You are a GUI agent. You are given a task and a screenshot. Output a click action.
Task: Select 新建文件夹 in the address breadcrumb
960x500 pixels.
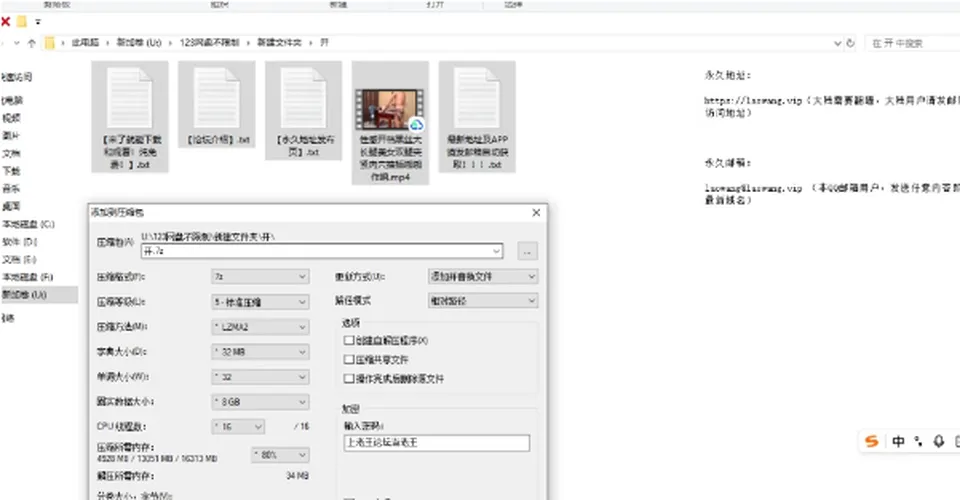[x=279, y=43]
